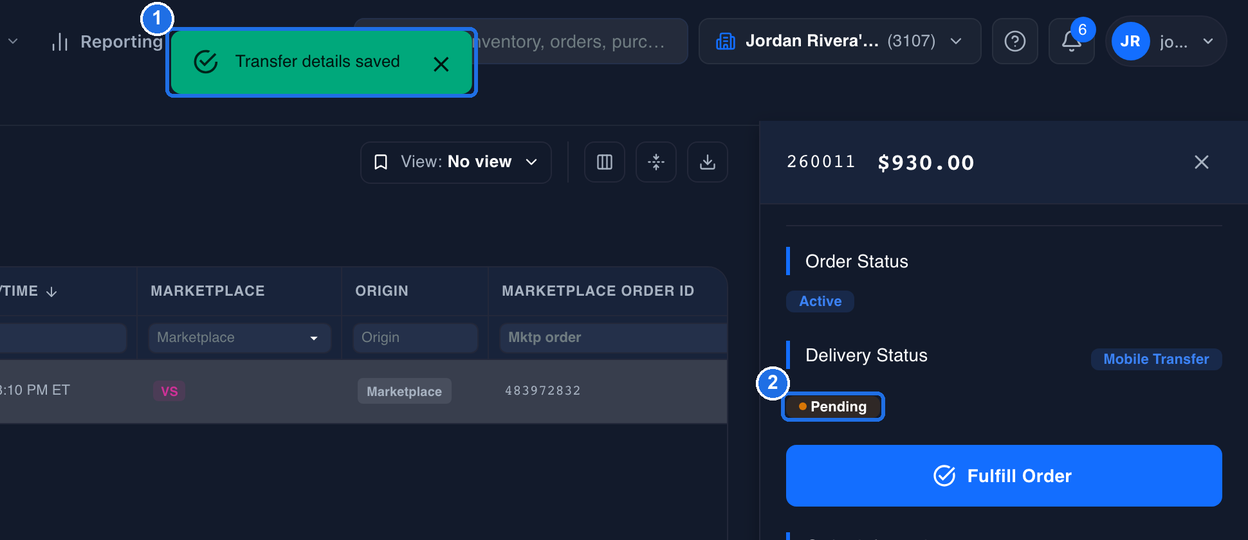Open the Marketplace filter dropdown
The image size is (1248, 540).
tap(239, 338)
